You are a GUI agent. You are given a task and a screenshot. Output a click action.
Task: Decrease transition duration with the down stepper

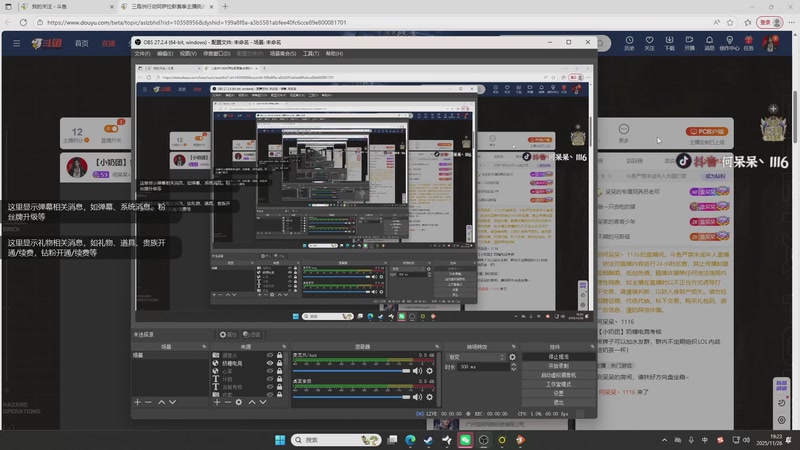click(x=513, y=369)
